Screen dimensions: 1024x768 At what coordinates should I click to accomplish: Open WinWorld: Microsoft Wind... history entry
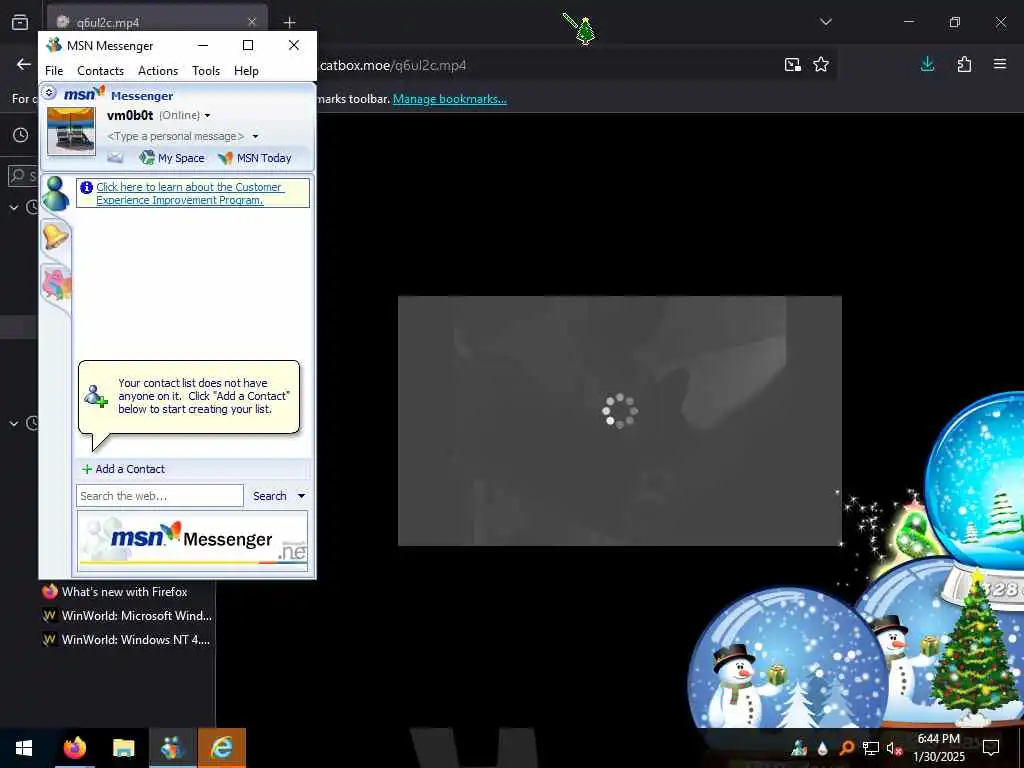(127, 616)
